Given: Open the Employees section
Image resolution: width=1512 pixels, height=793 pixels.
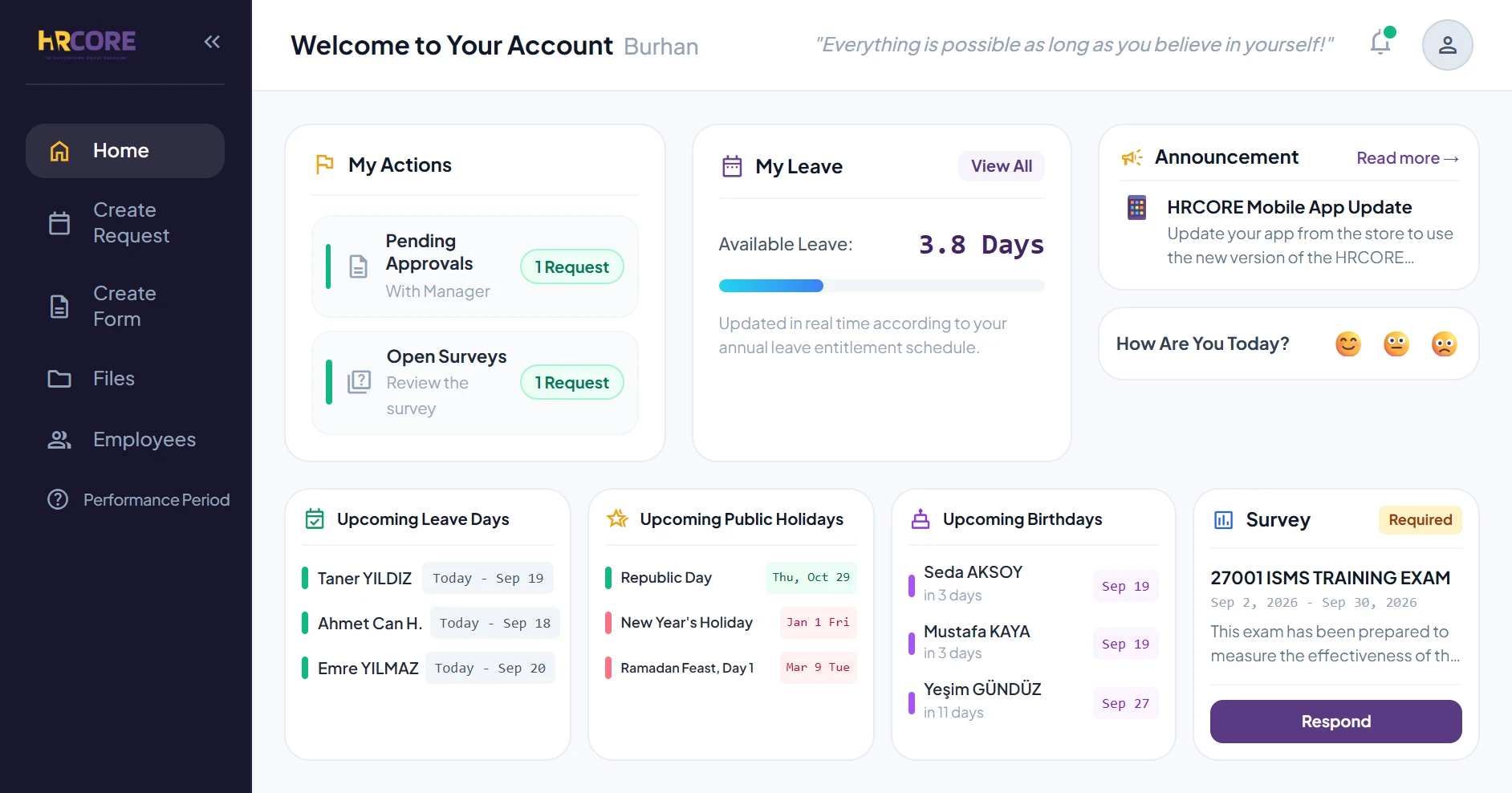Looking at the screenshot, I should [x=125, y=440].
